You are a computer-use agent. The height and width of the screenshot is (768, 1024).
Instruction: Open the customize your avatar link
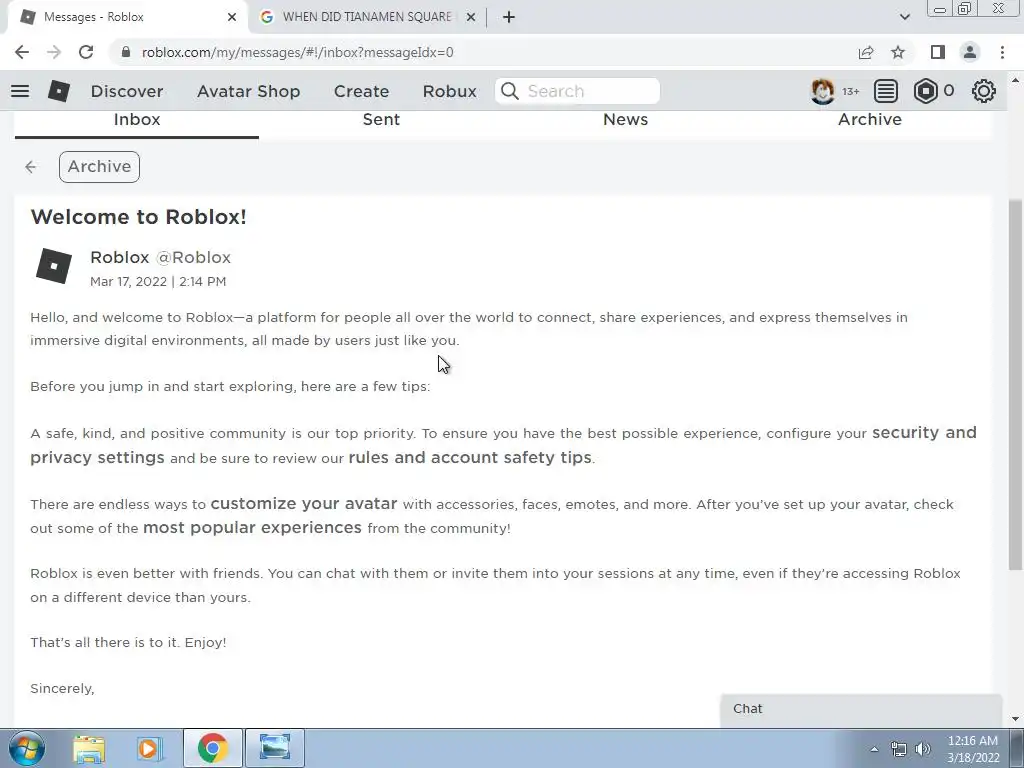(304, 504)
